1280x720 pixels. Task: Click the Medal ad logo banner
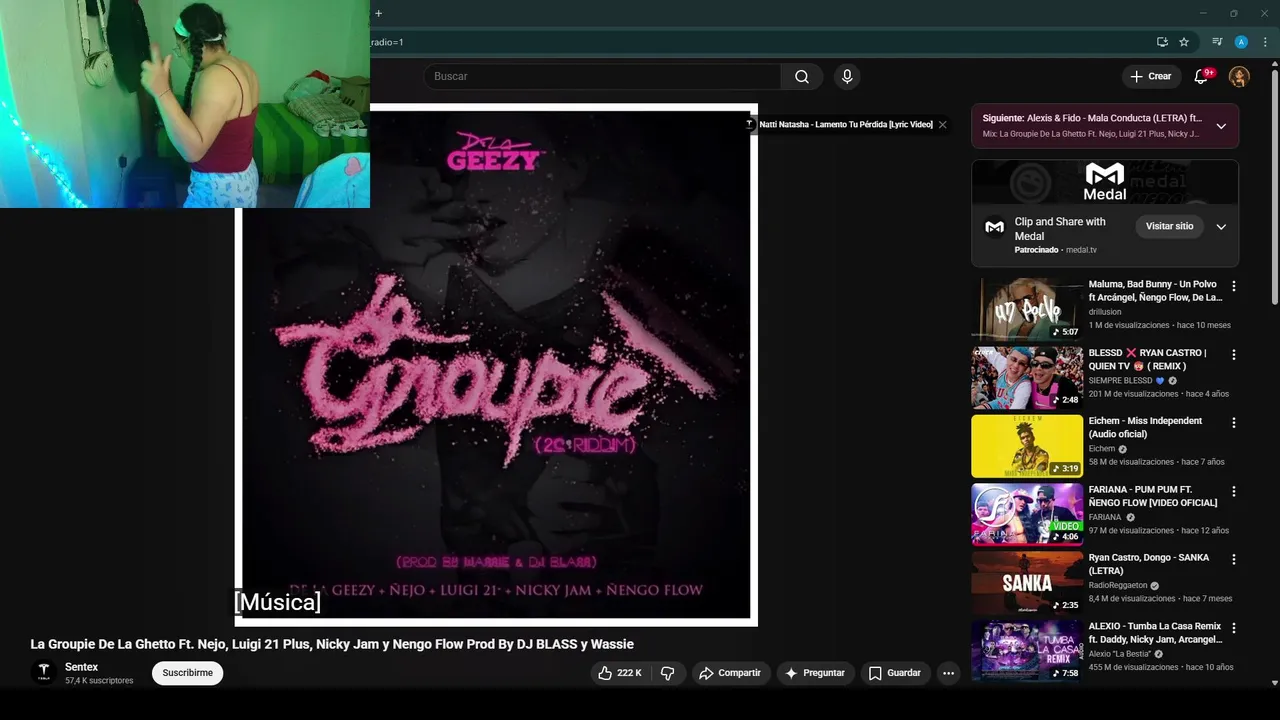1105,182
